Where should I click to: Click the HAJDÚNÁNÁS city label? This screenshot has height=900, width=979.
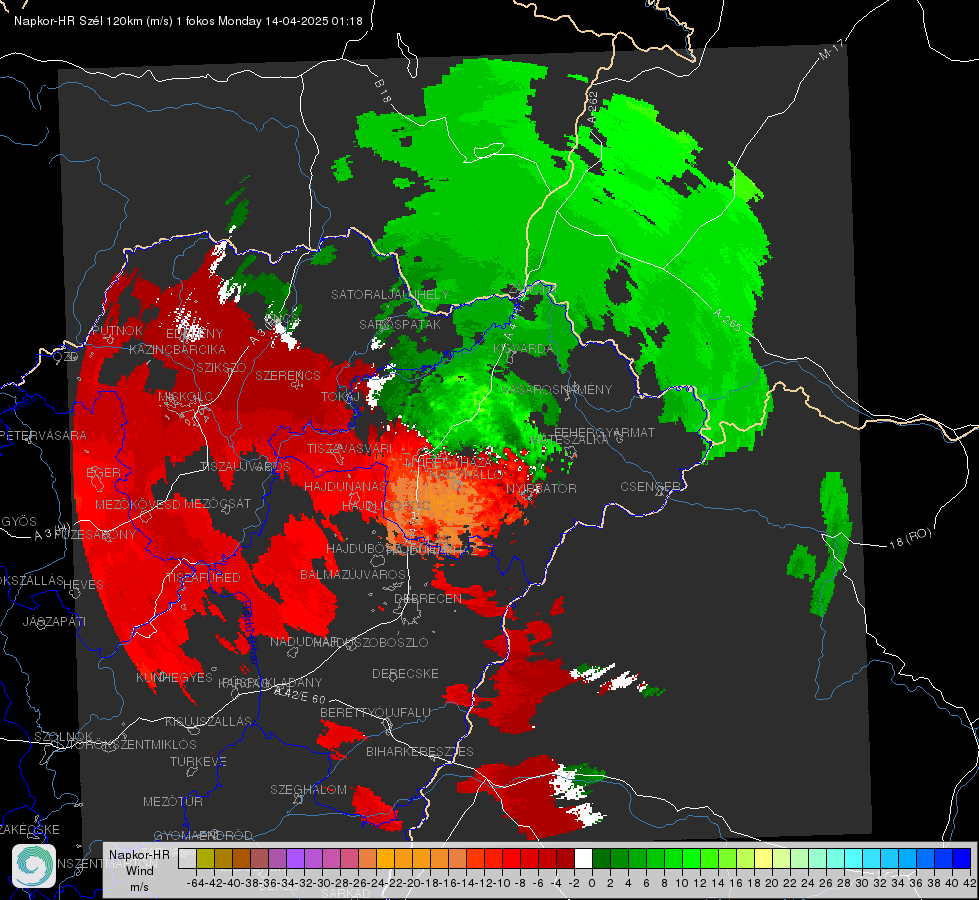point(345,487)
